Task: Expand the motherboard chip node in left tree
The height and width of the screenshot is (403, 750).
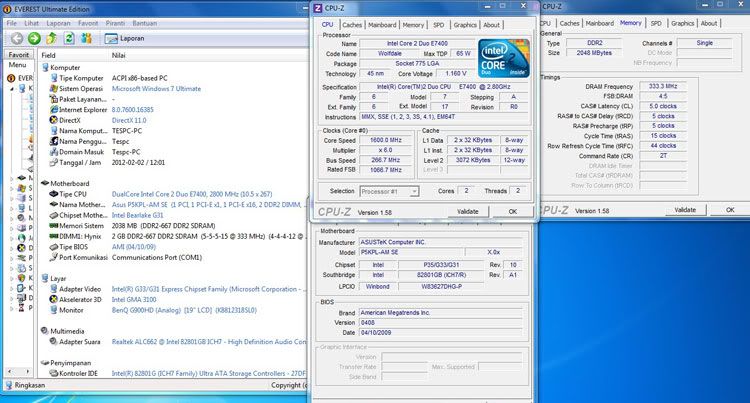Action: coord(12,178)
